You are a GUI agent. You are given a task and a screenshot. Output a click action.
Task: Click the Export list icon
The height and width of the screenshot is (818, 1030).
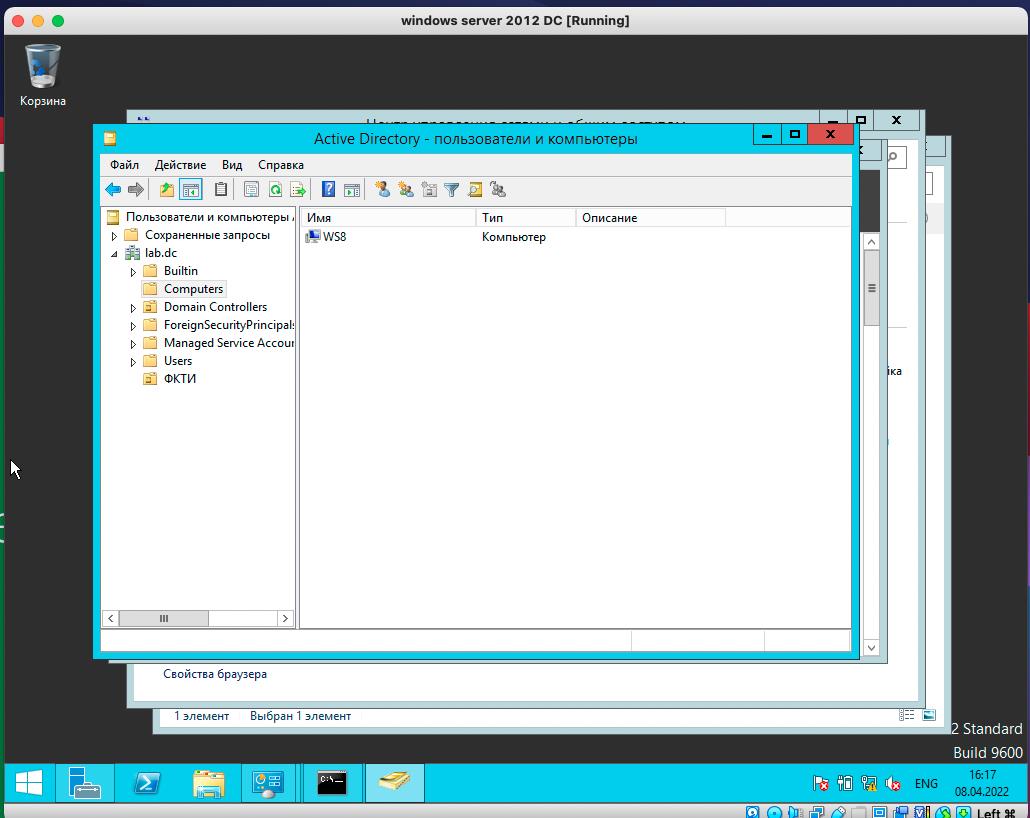(x=298, y=190)
